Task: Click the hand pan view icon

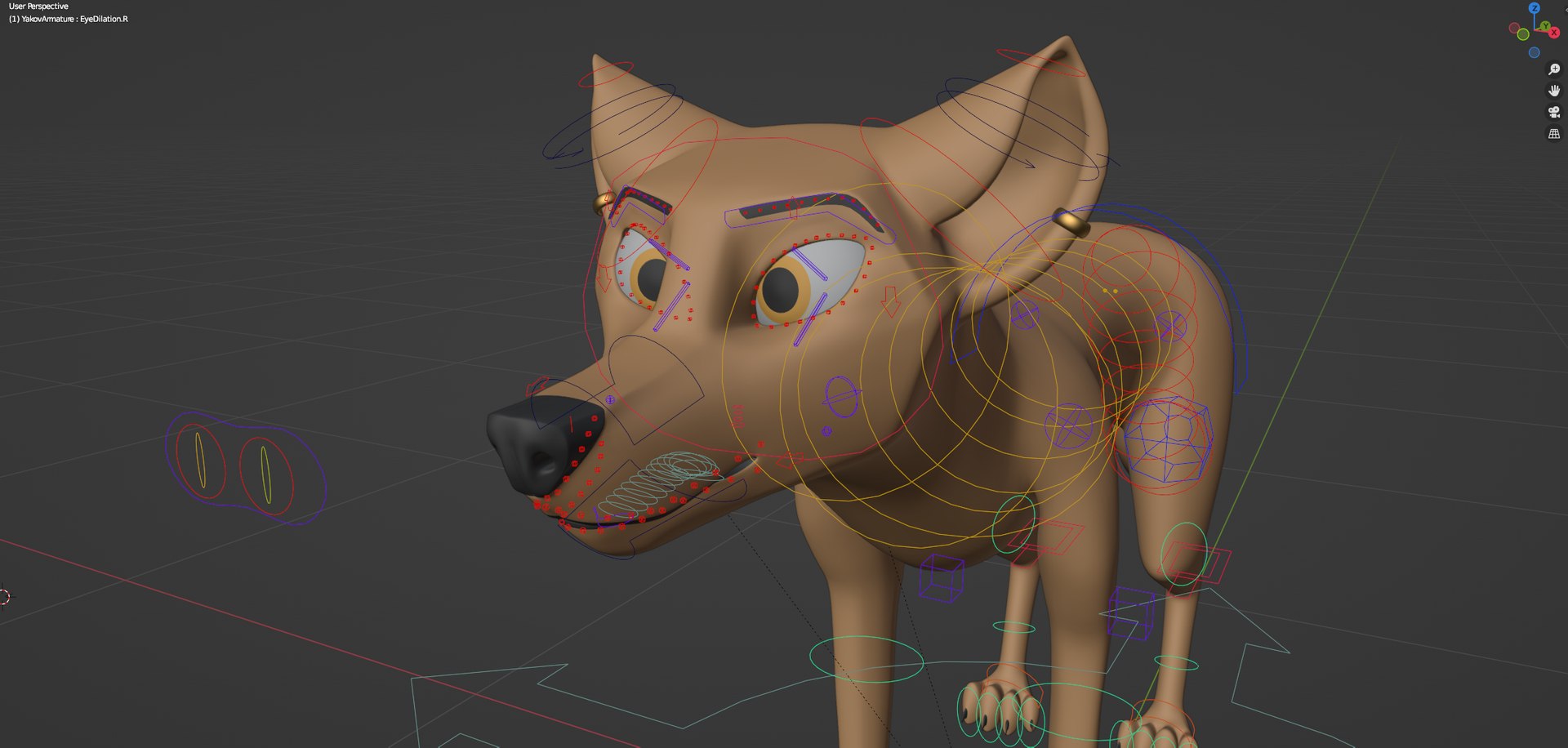Action: click(x=1554, y=91)
